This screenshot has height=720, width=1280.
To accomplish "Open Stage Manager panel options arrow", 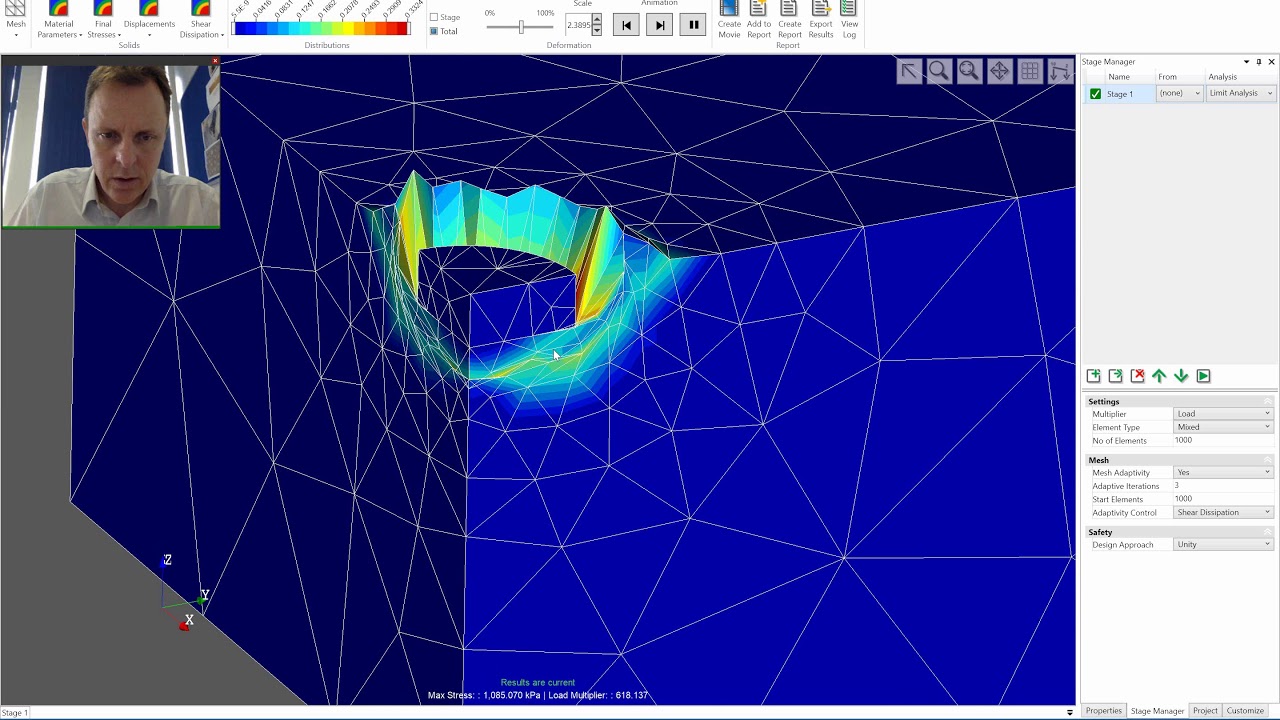I will [x=1246, y=62].
